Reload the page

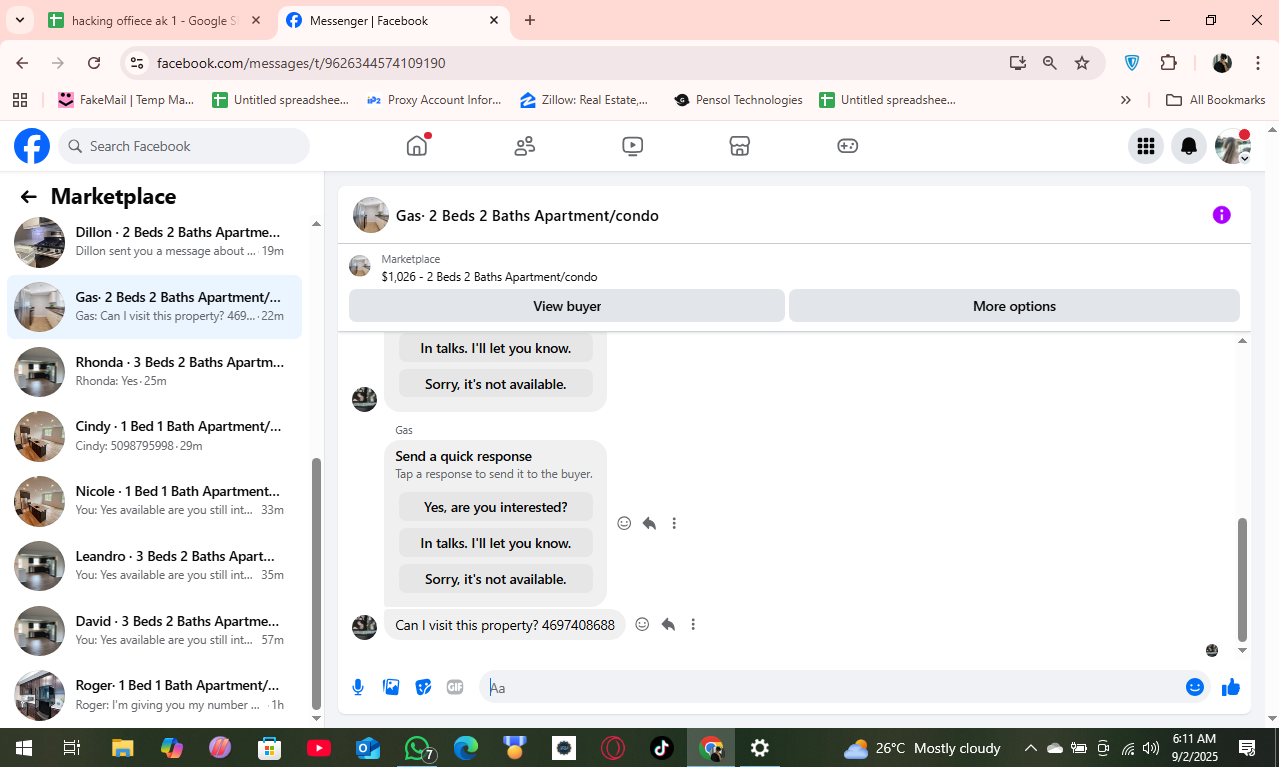click(94, 63)
